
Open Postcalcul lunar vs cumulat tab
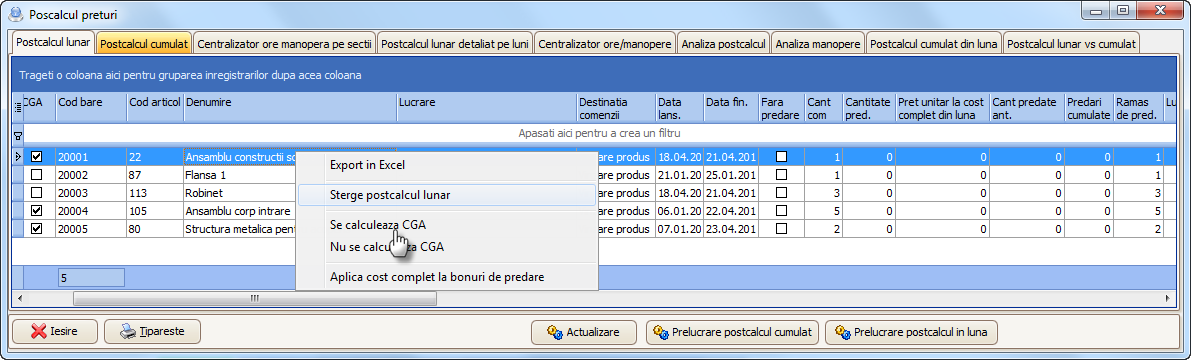coord(1071,44)
